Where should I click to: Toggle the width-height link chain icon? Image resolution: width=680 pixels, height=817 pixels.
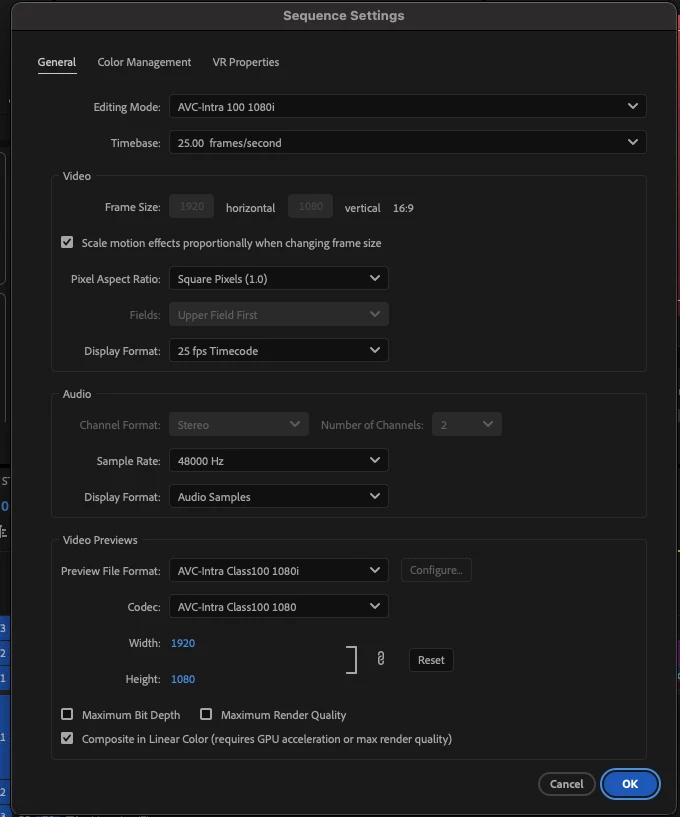[x=381, y=659]
